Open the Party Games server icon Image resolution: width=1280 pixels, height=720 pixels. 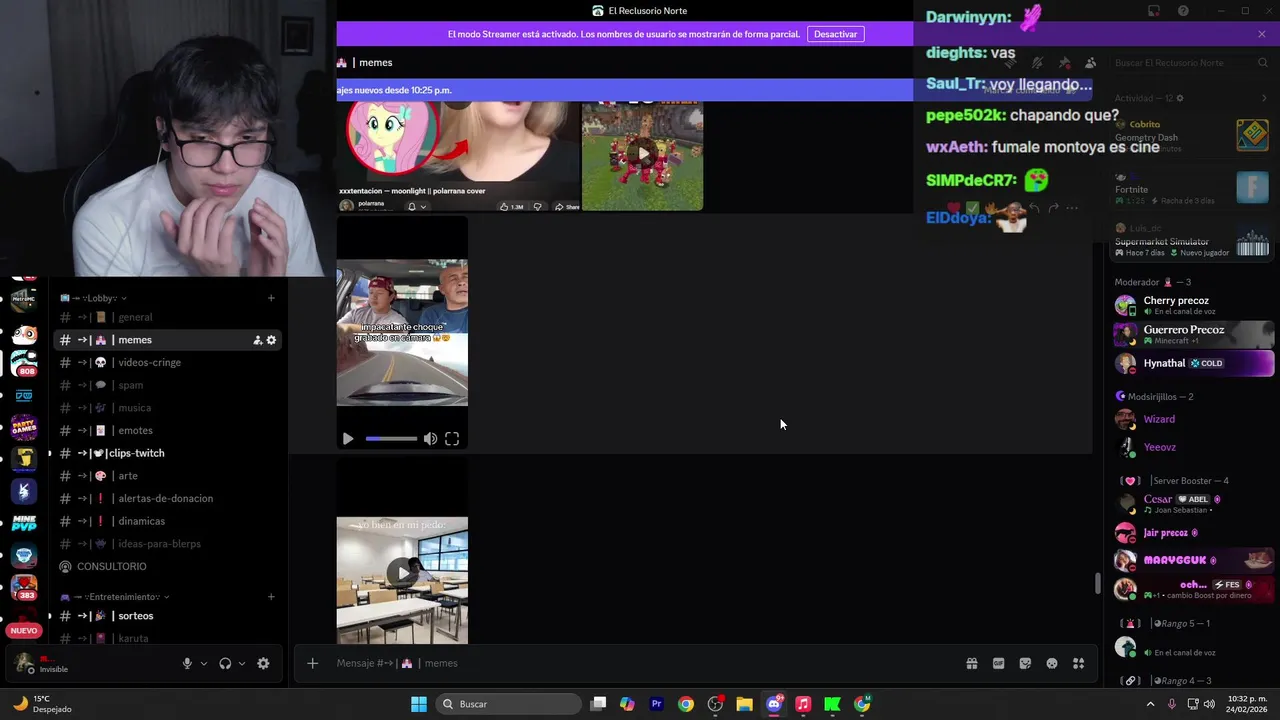tap(24, 427)
